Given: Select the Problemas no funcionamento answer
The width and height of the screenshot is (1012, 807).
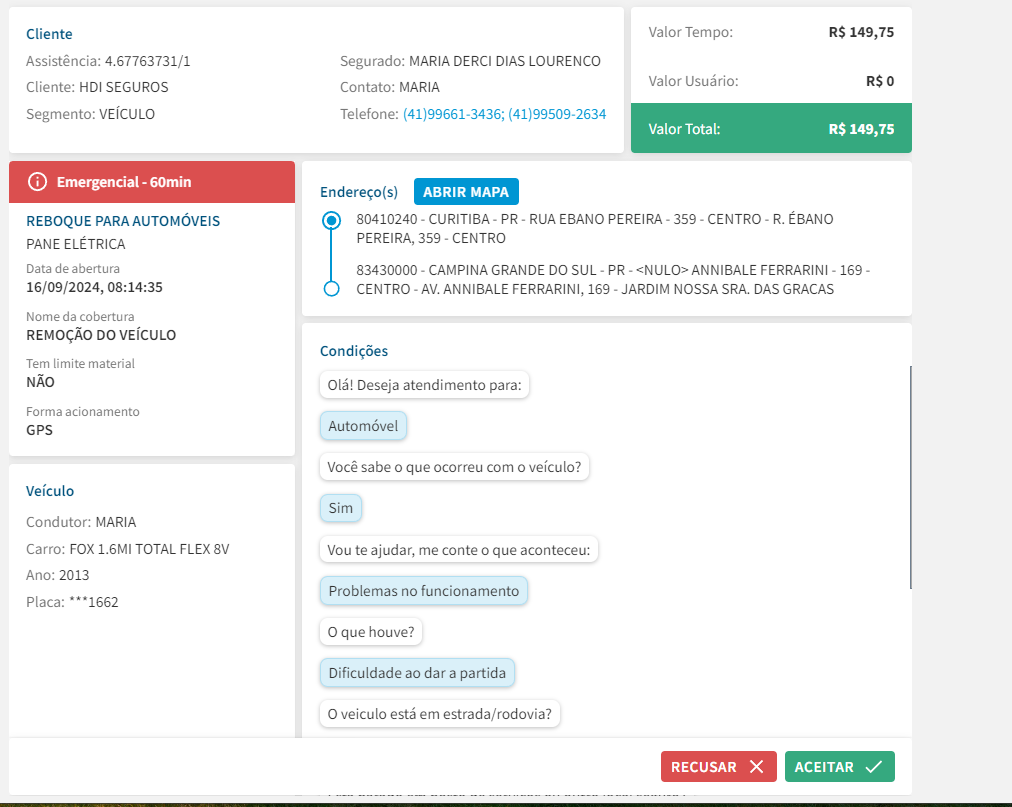Looking at the screenshot, I should pyautogui.click(x=423, y=591).
